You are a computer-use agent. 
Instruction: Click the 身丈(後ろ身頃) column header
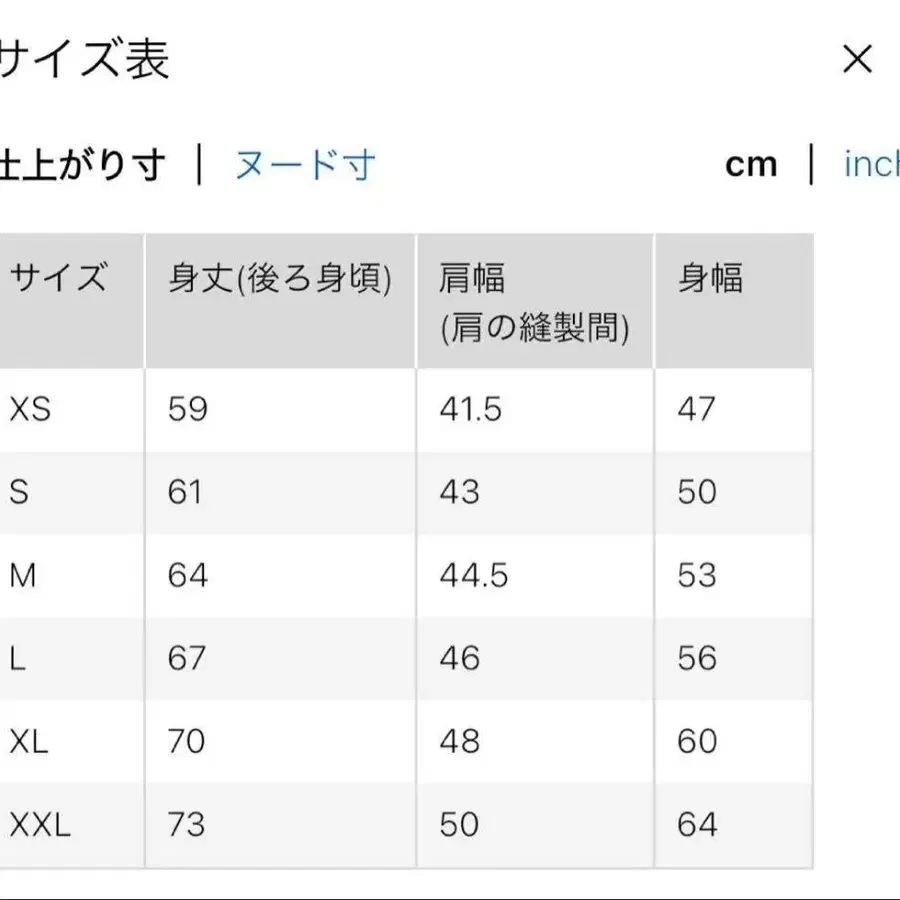click(280, 280)
